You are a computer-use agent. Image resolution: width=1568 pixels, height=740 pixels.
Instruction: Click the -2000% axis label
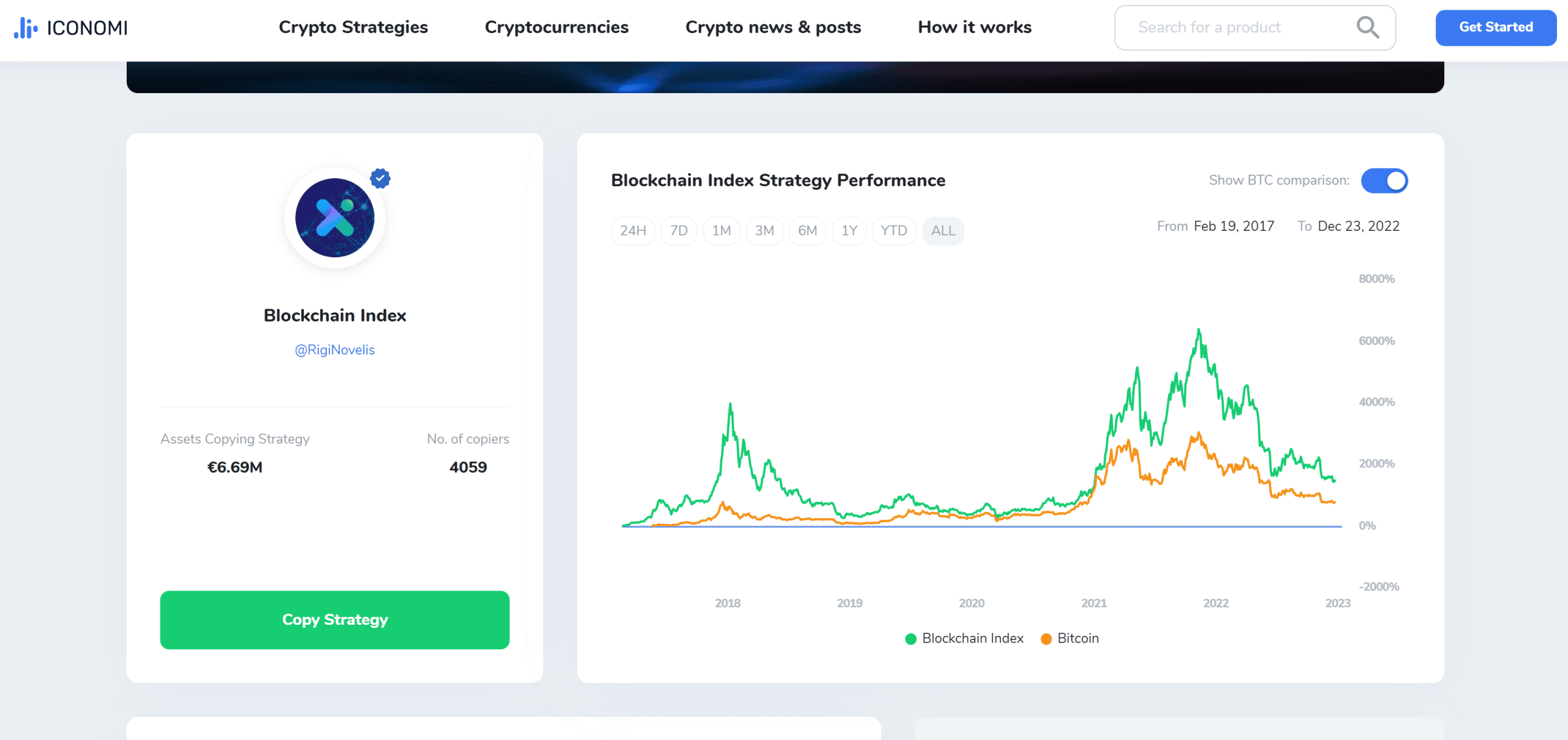pos(1379,587)
